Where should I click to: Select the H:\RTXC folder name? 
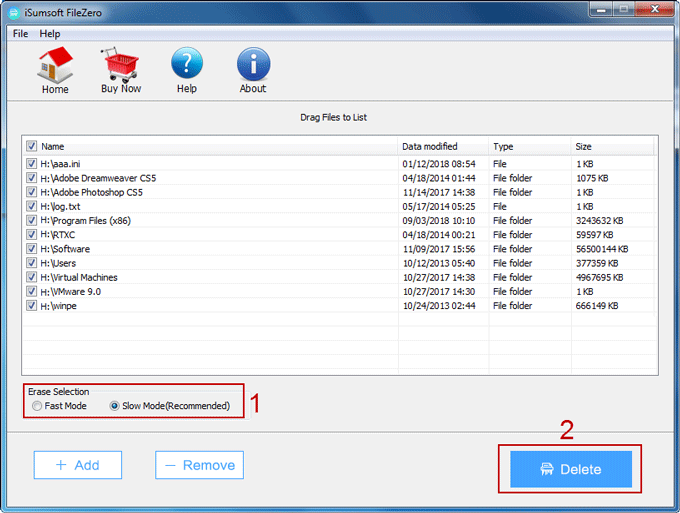click(58, 235)
